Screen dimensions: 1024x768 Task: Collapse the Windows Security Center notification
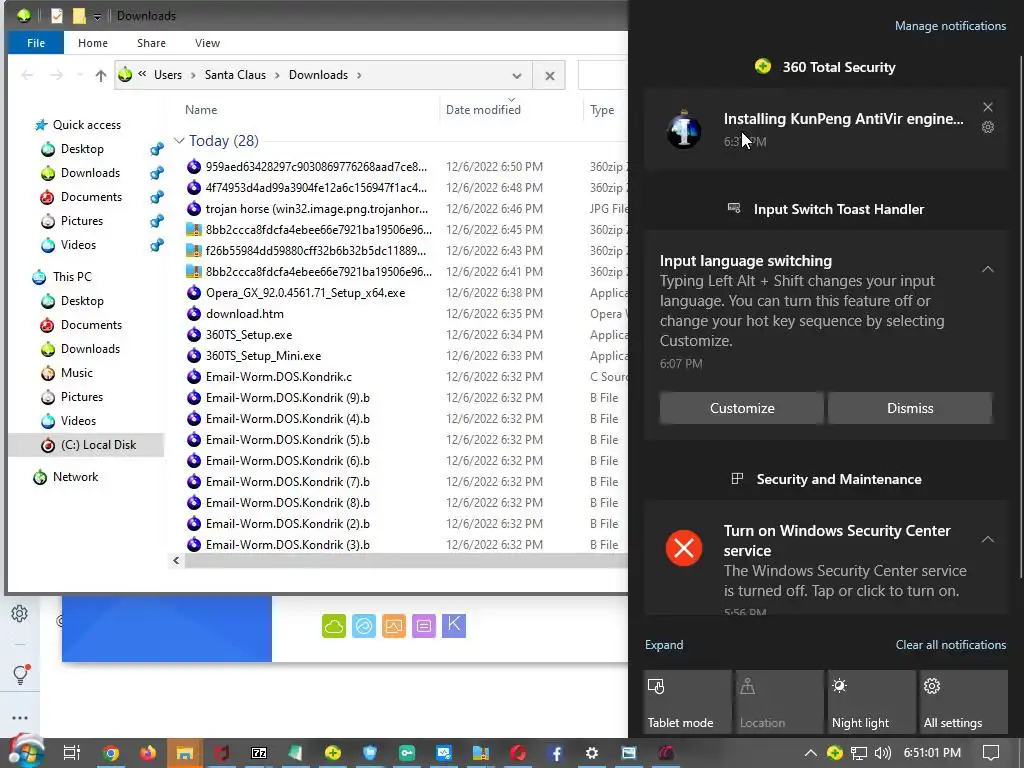pyautogui.click(x=987, y=539)
